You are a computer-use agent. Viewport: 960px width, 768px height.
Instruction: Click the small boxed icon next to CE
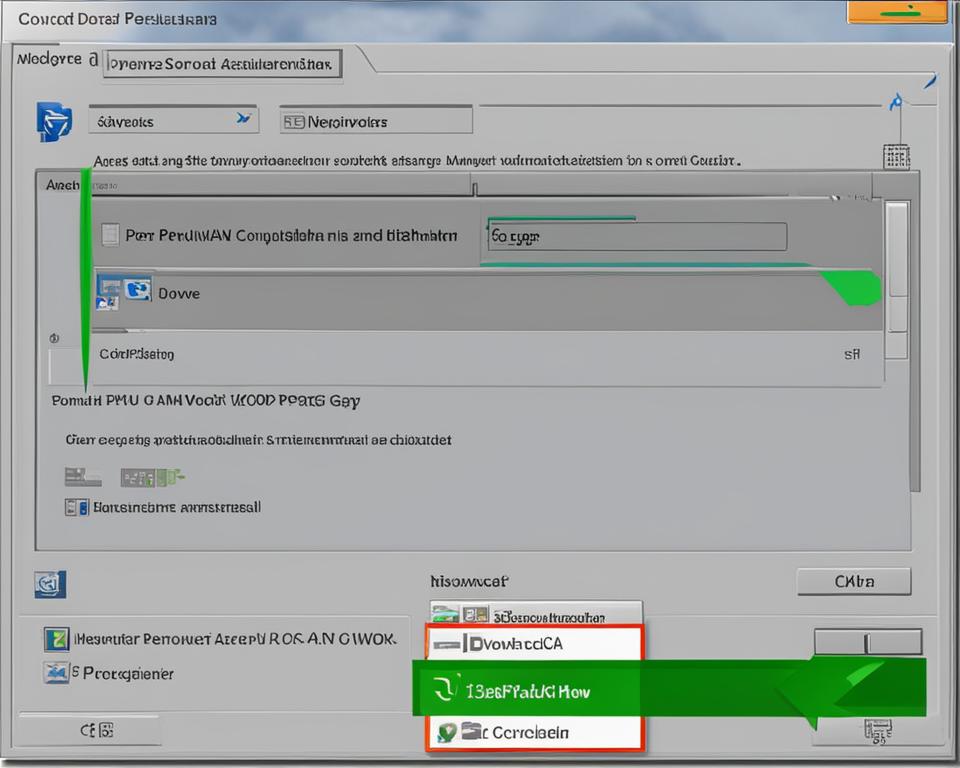106,730
